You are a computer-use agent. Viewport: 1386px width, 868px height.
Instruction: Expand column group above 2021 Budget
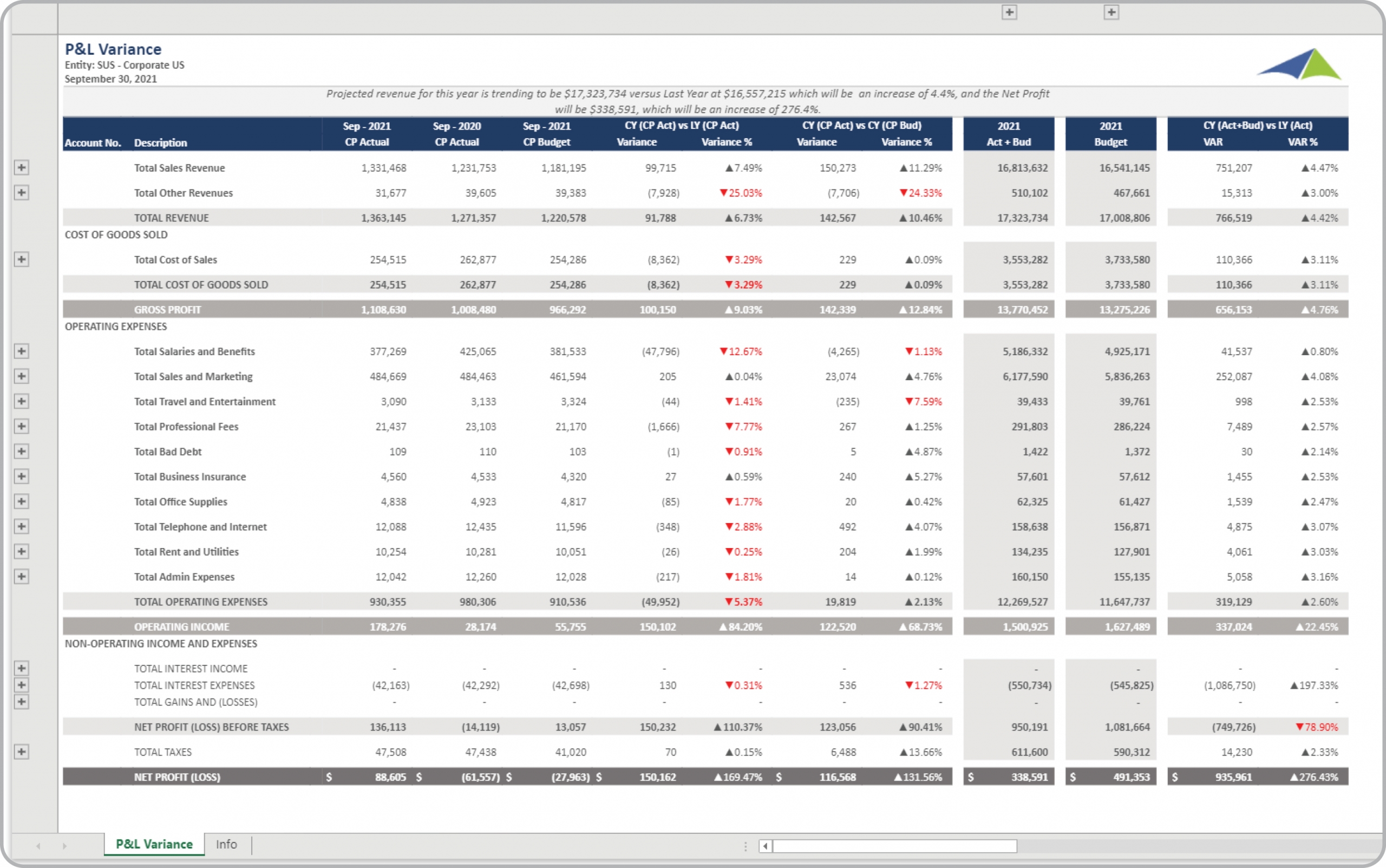1111,12
